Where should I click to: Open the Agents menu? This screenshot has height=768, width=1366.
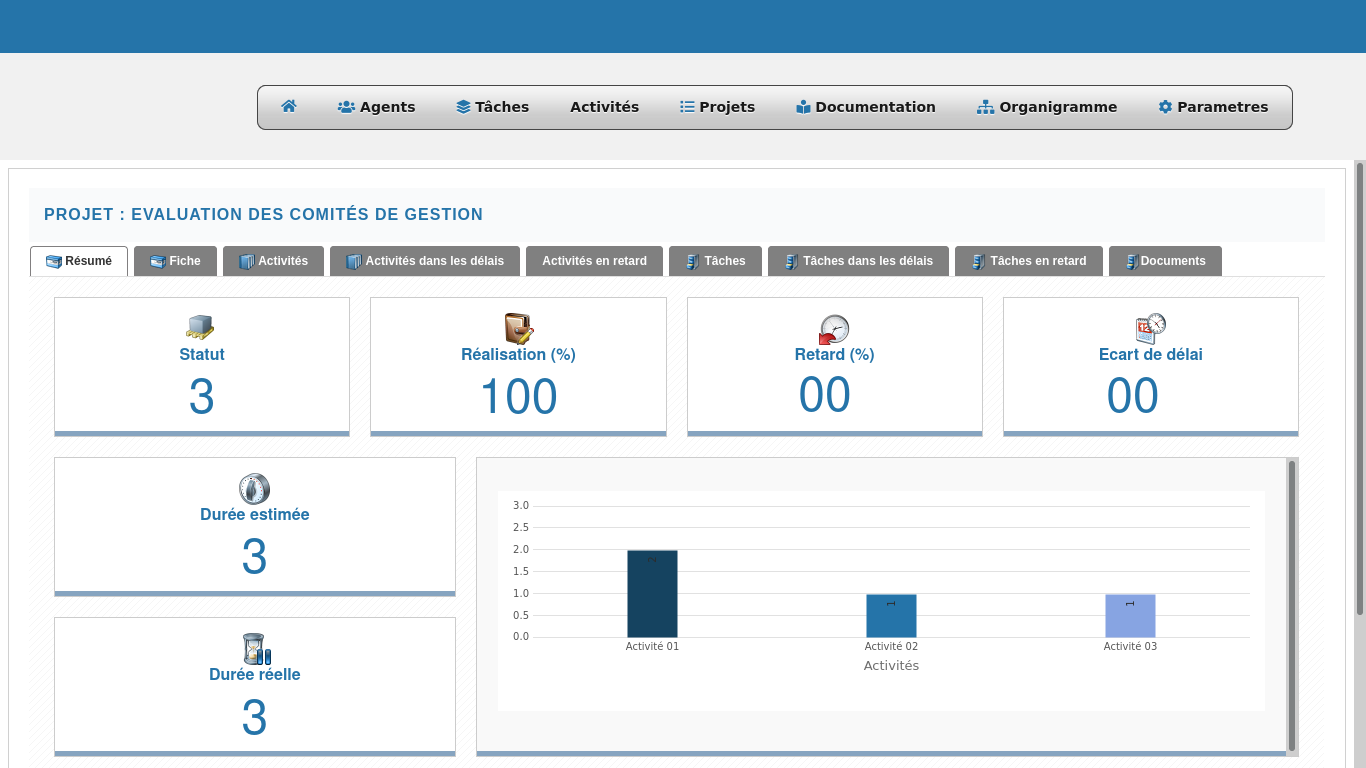click(x=376, y=107)
